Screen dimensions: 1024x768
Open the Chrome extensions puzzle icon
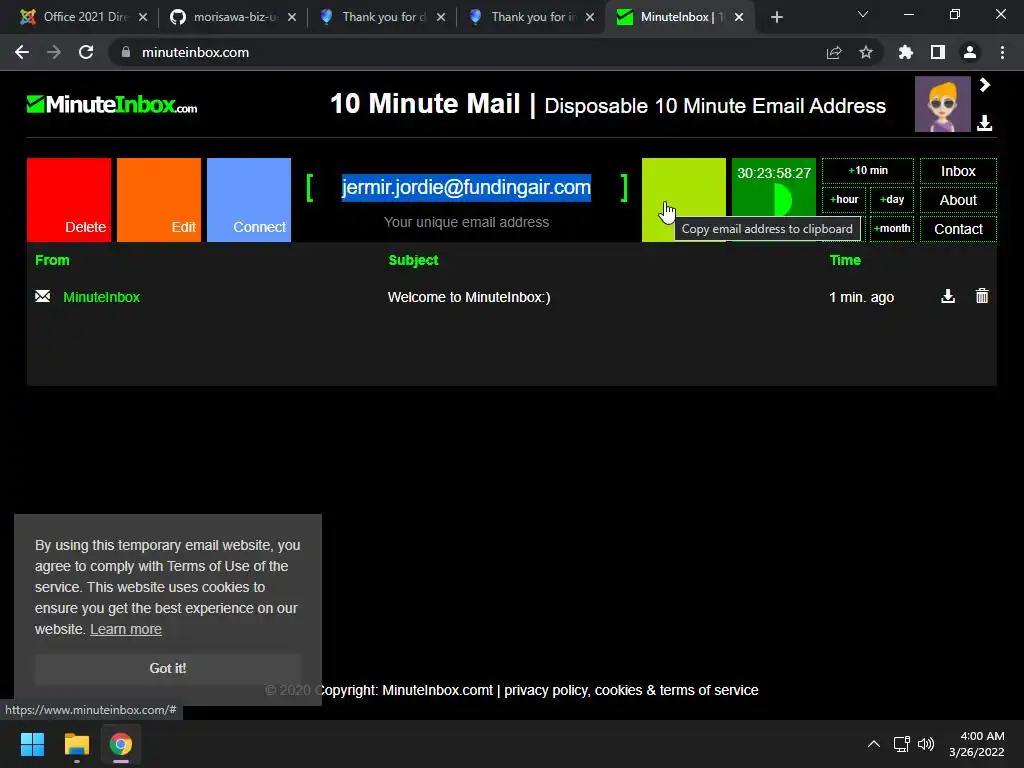906,52
